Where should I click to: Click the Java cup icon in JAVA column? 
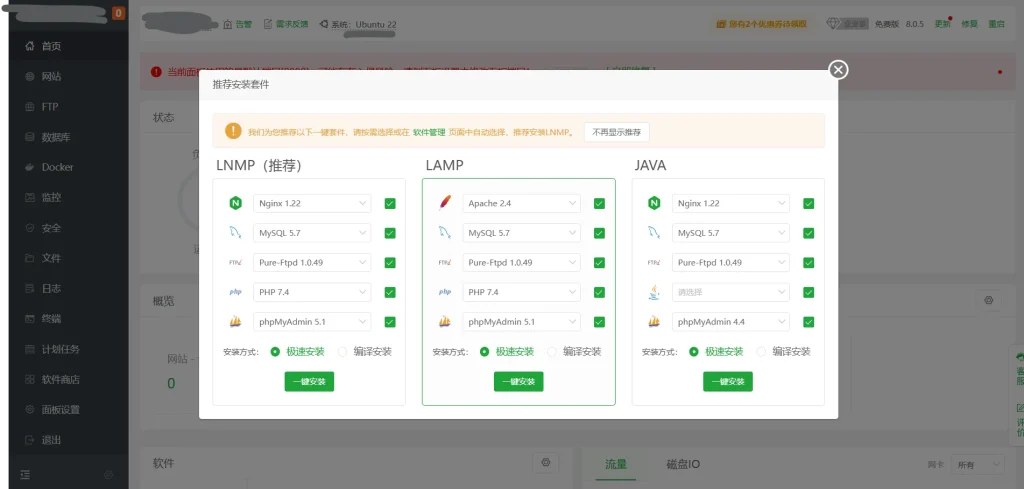[654, 292]
